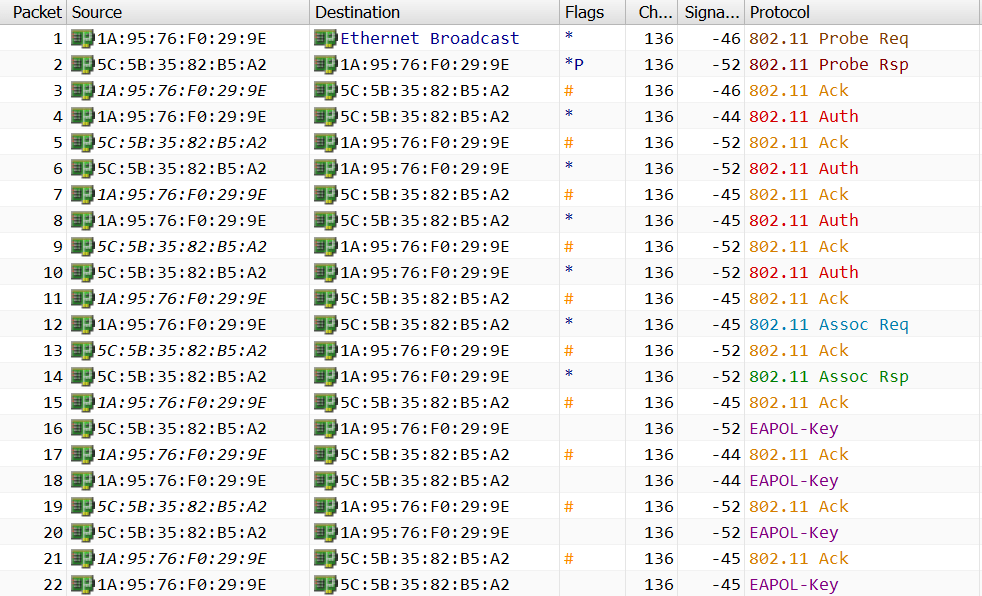
Task: Select the 802.11 Assoc Req packet
Action: click(x=828, y=325)
